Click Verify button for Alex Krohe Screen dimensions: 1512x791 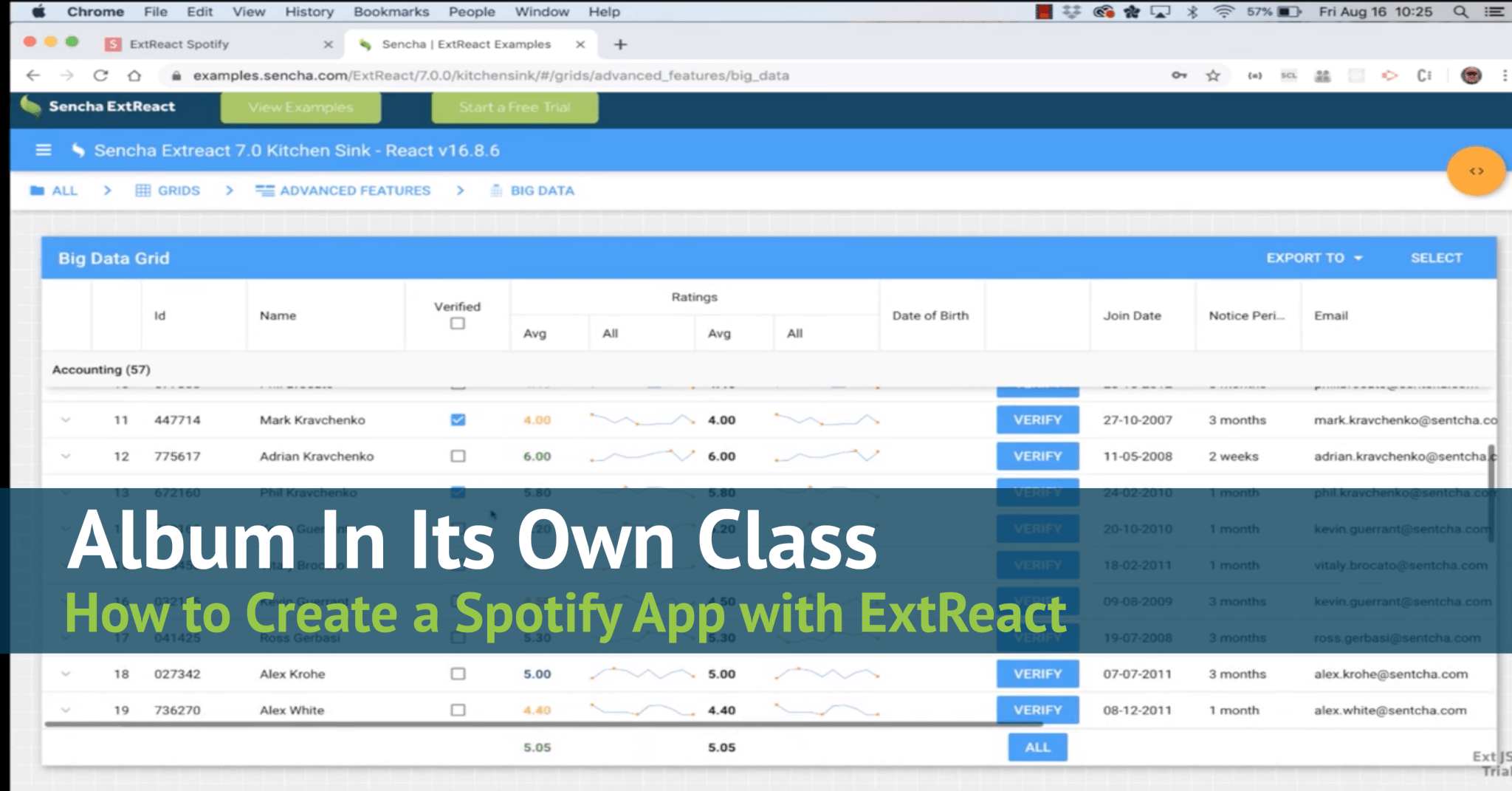pos(1037,674)
